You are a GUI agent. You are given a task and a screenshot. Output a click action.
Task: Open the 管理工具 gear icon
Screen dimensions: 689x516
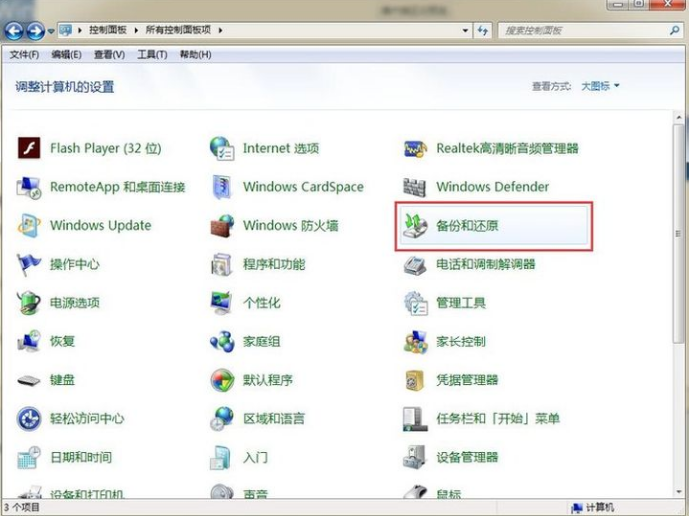(x=416, y=303)
